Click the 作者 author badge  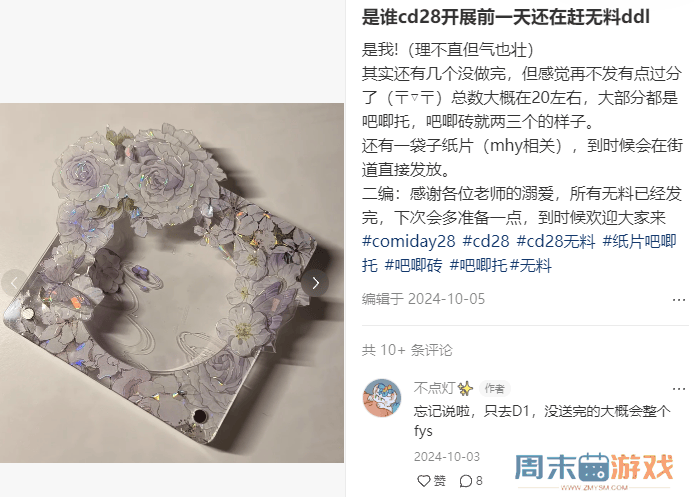coord(494,389)
